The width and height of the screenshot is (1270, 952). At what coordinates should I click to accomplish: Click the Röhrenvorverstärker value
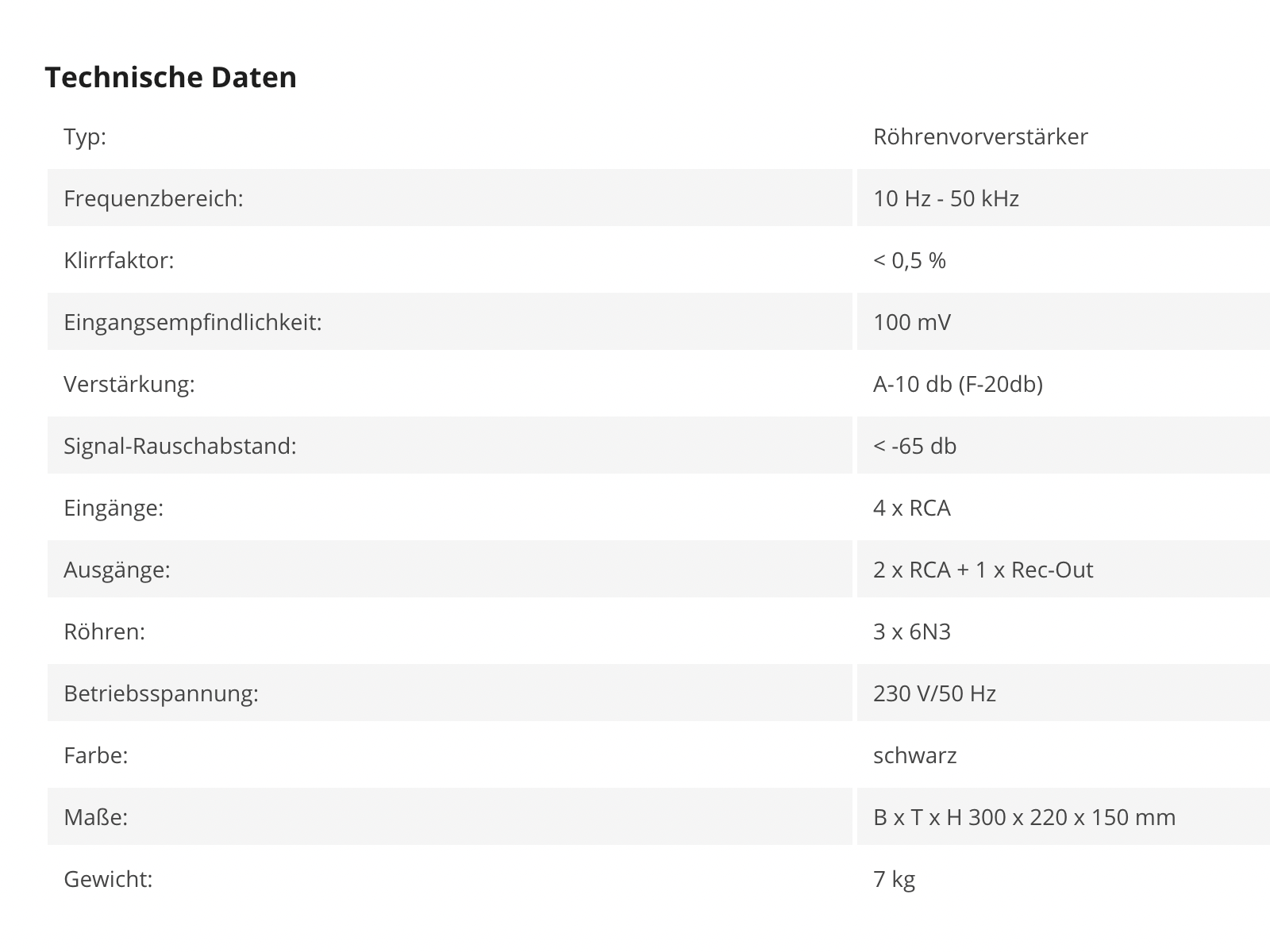click(980, 136)
